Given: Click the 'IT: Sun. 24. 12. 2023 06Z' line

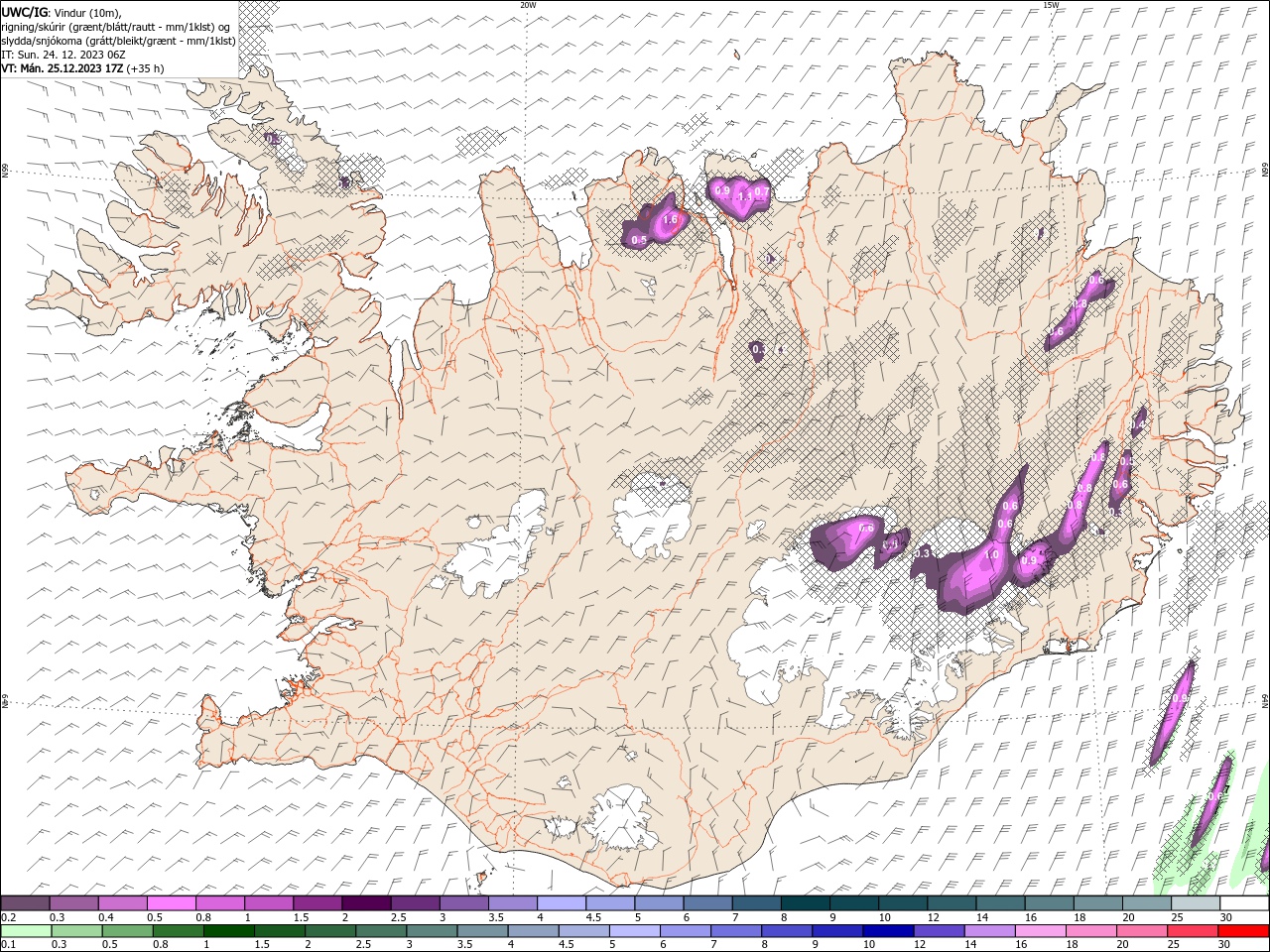Looking at the screenshot, I should [65, 55].
